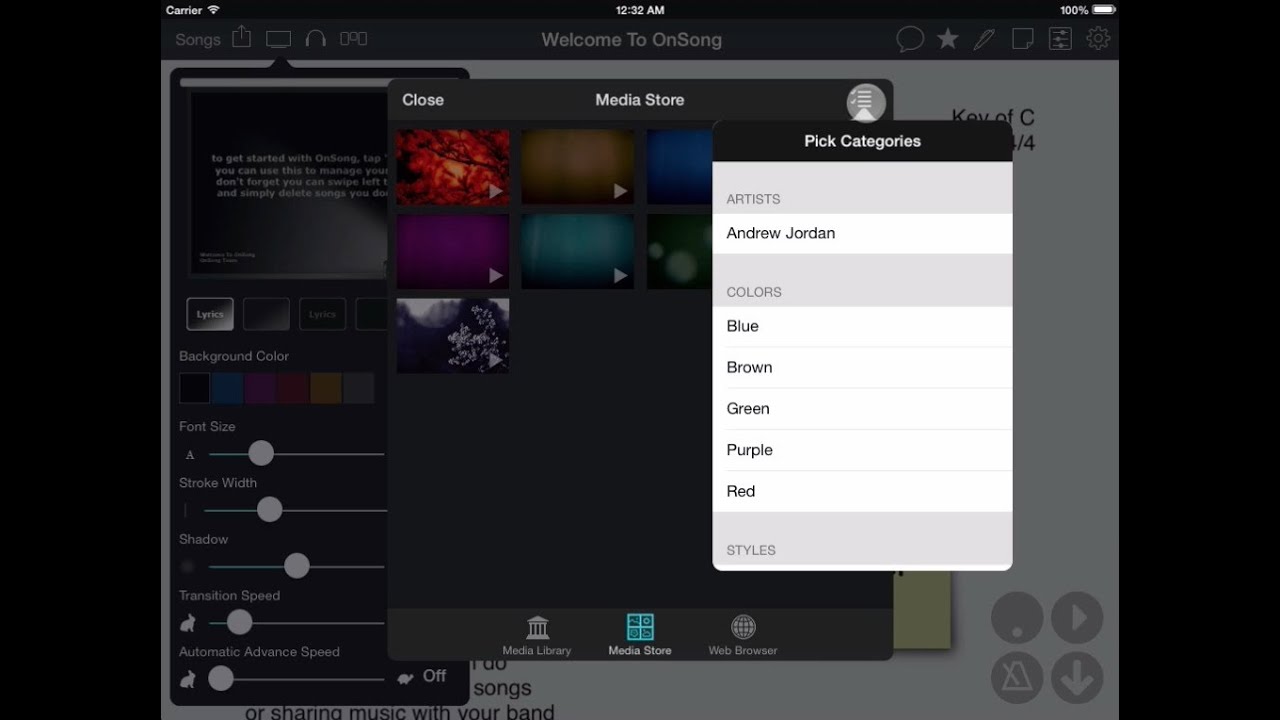Choose the Purple color category
Screen dimensions: 1280x720
coord(862,450)
